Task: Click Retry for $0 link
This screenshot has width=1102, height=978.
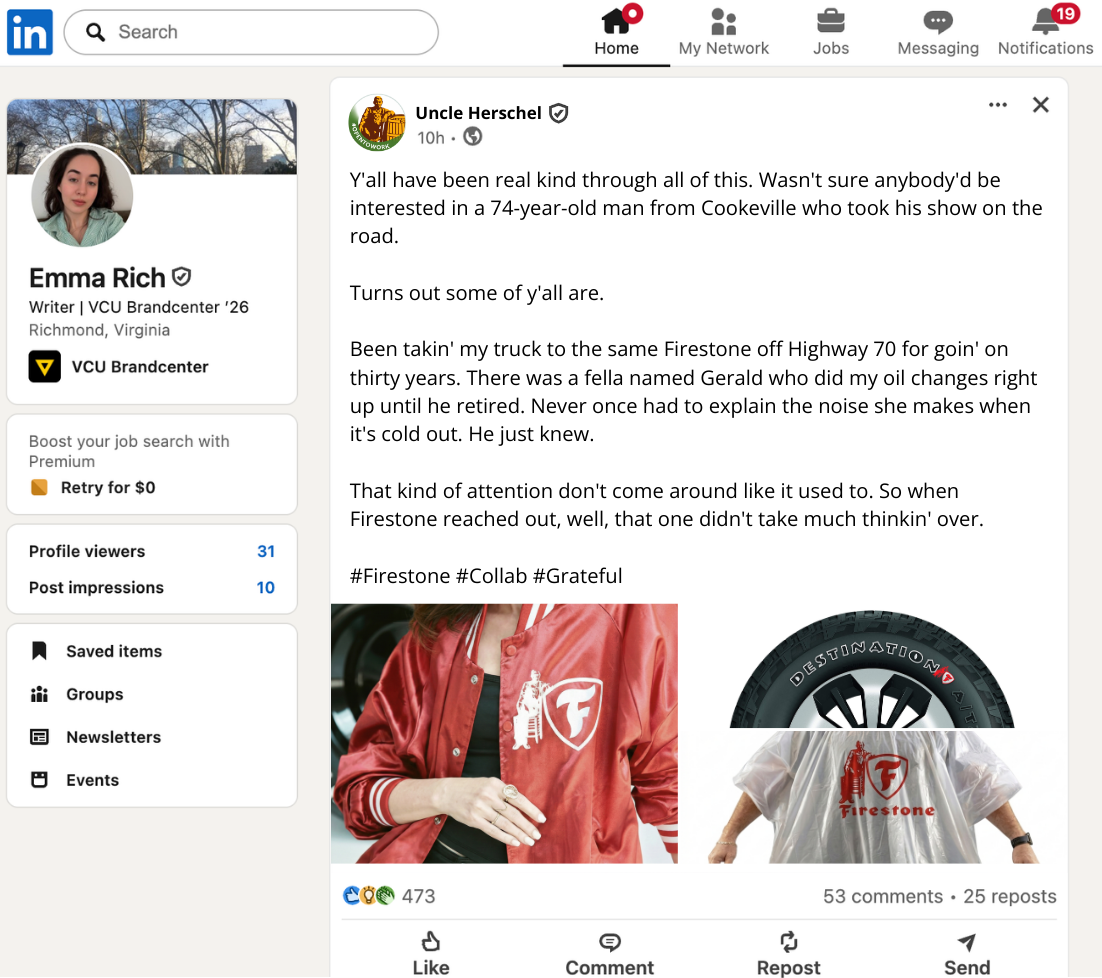Action: coord(108,488)
